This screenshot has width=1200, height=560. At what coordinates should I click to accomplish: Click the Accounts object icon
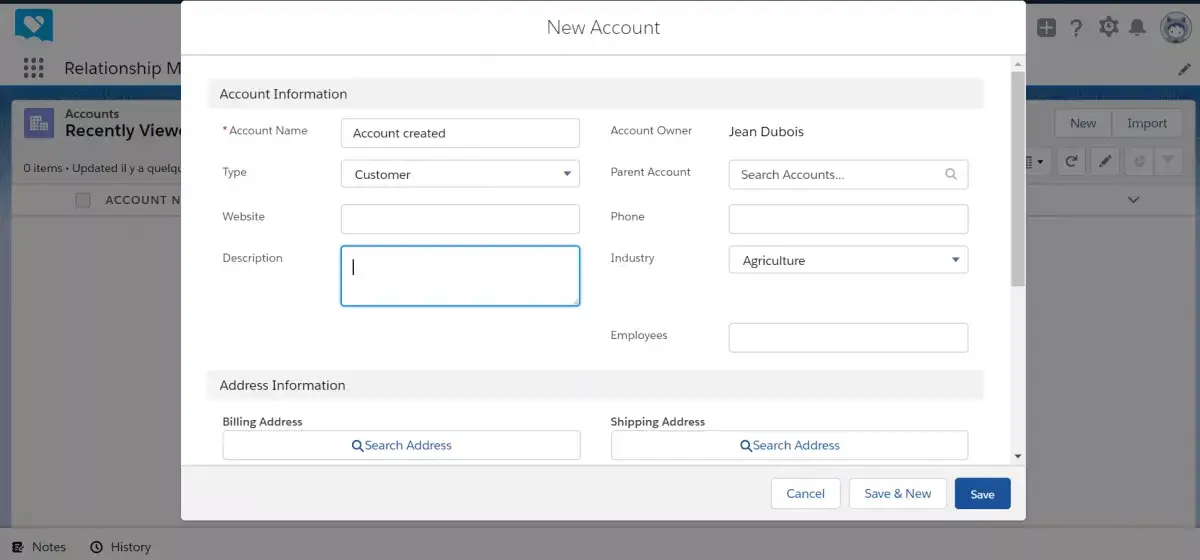(39, 123)
